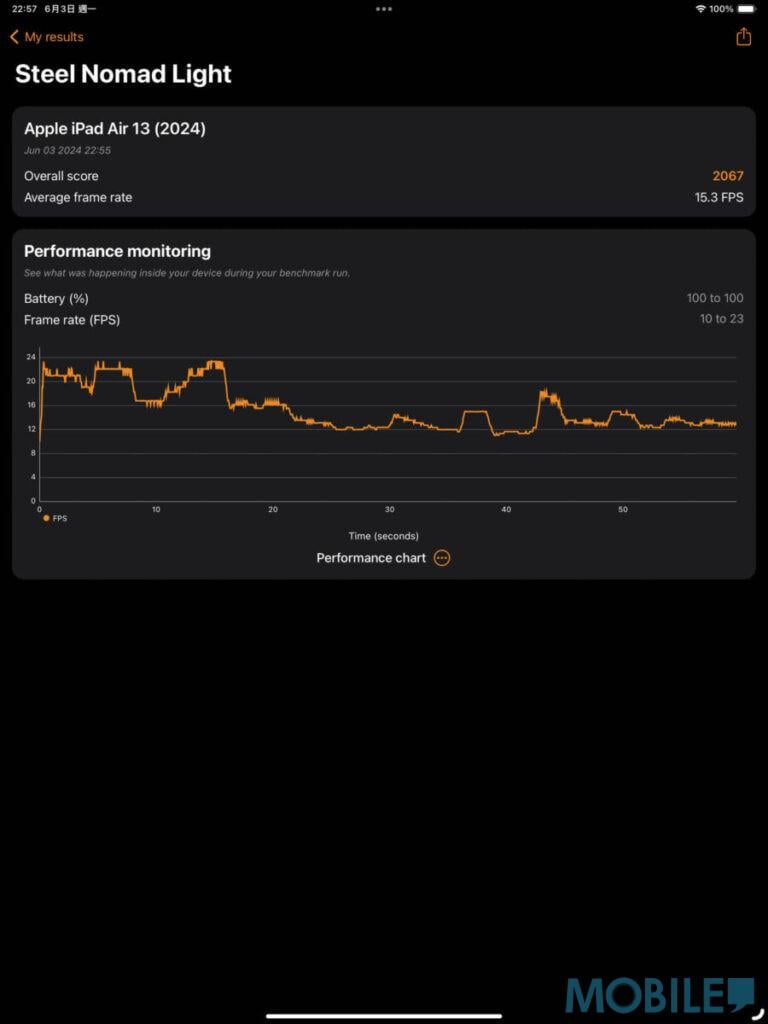
Task: Tap the three-dot multitasking control at top
Action: (384, 9)
